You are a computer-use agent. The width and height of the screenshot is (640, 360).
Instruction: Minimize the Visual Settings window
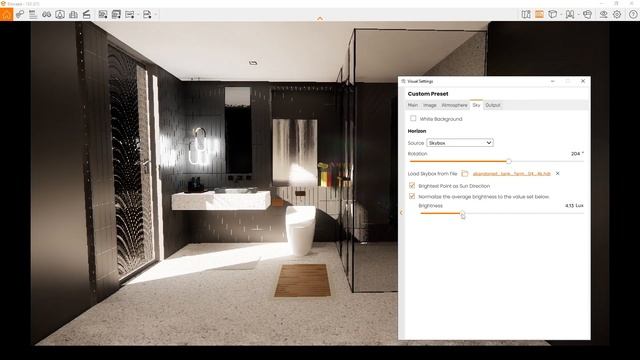point(552,81)
